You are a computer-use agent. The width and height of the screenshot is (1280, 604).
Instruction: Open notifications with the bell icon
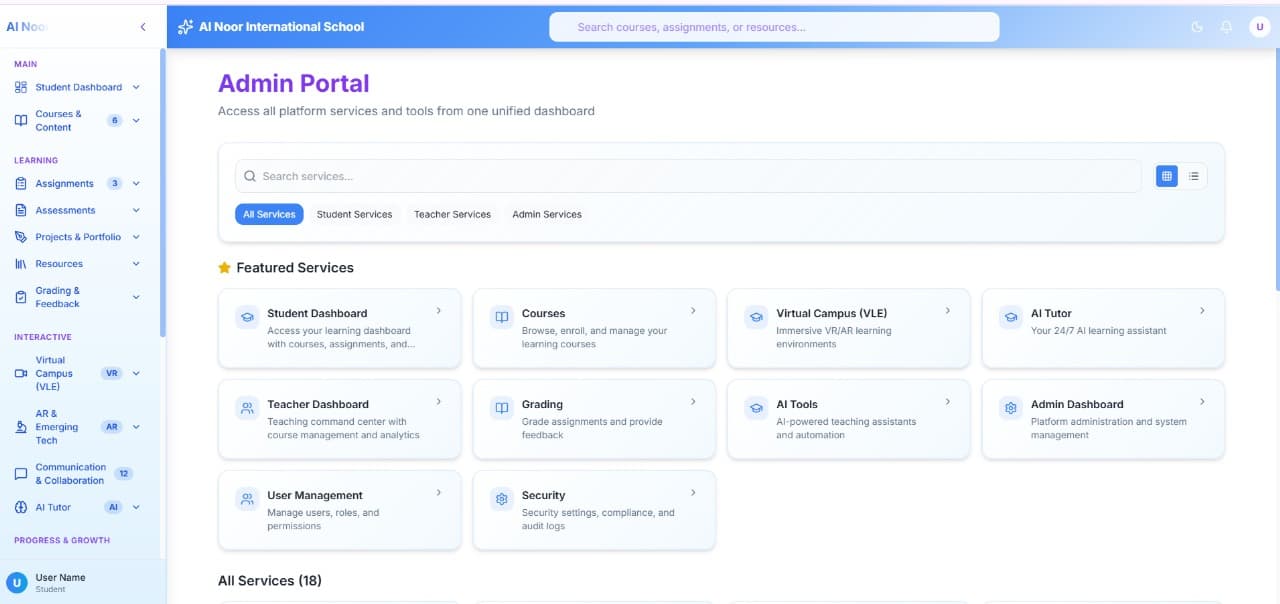1226,27
